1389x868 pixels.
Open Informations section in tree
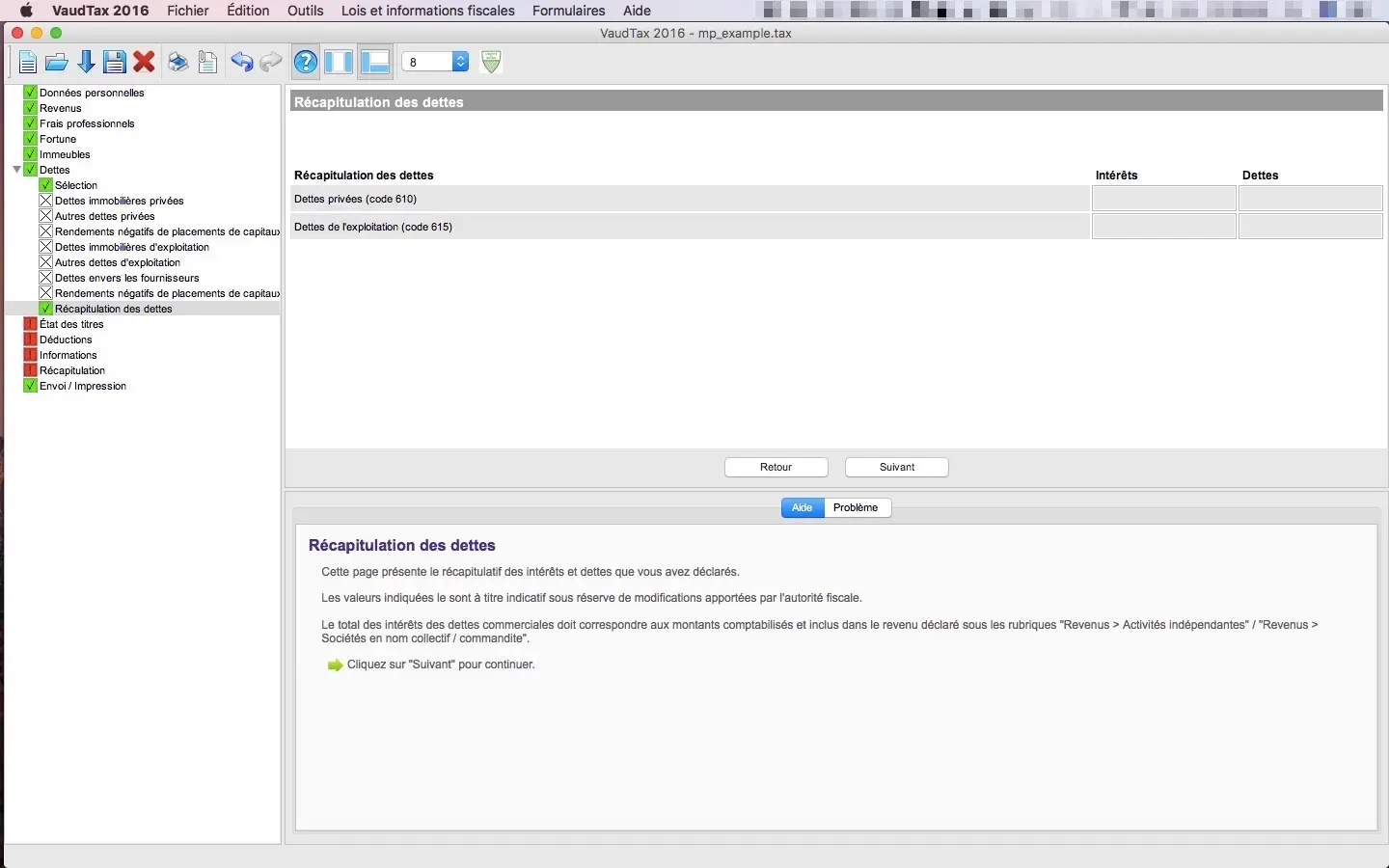68,355
